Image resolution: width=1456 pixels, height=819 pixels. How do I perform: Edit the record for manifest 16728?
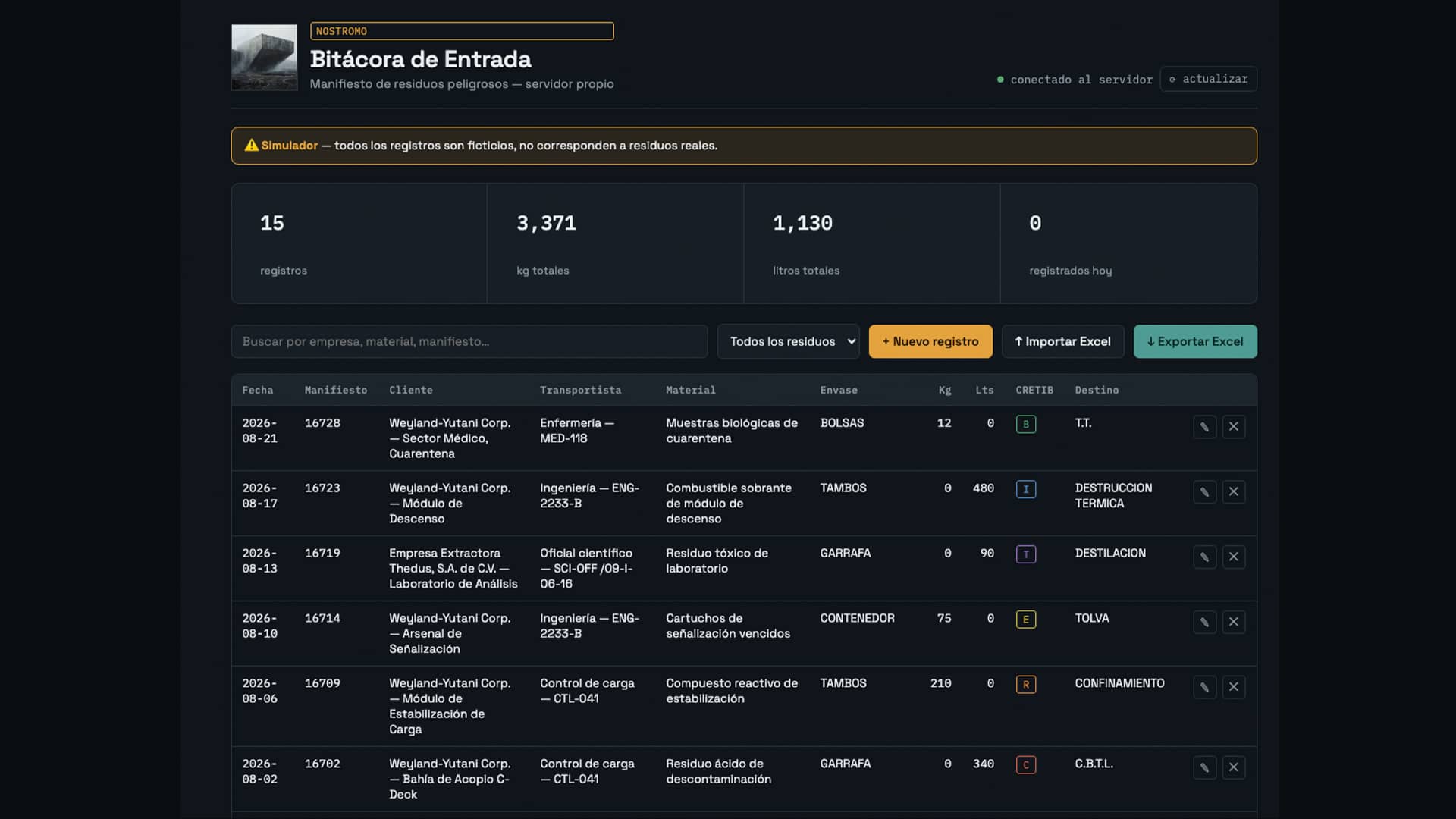(1204, 427)
